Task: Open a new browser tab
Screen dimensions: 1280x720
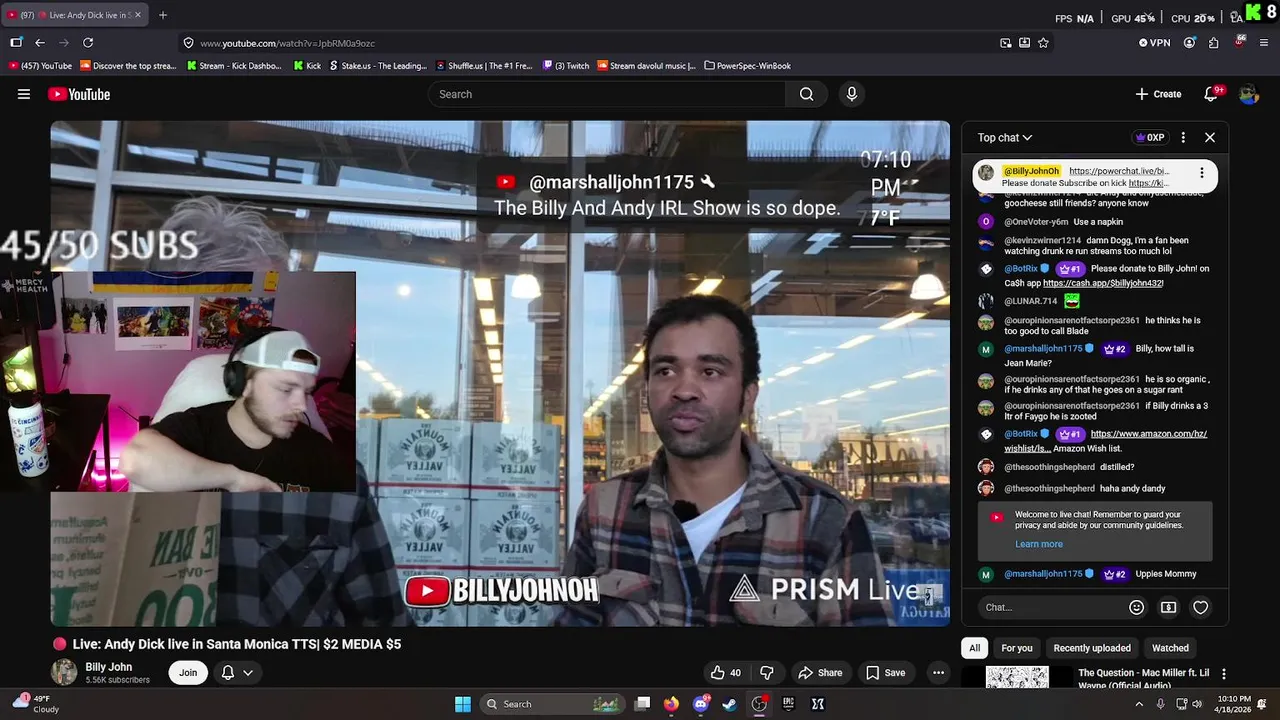Action: (x=163, y=15)
